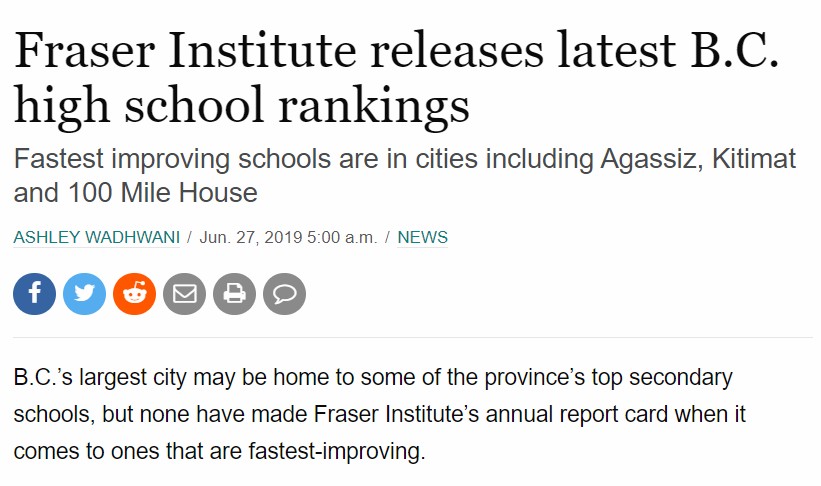Print the article with printer icon
This screenshot has height=486, width=821.
point(234,294)
